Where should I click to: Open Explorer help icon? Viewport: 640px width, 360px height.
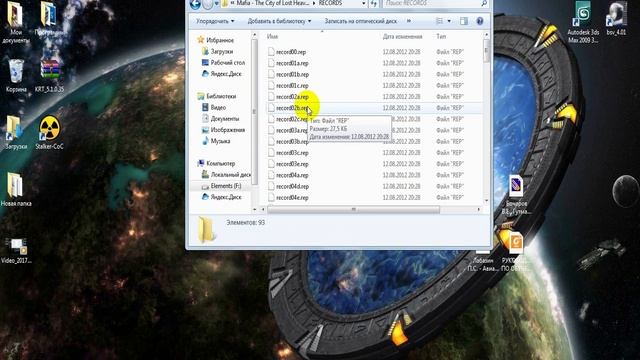[480, 21]
